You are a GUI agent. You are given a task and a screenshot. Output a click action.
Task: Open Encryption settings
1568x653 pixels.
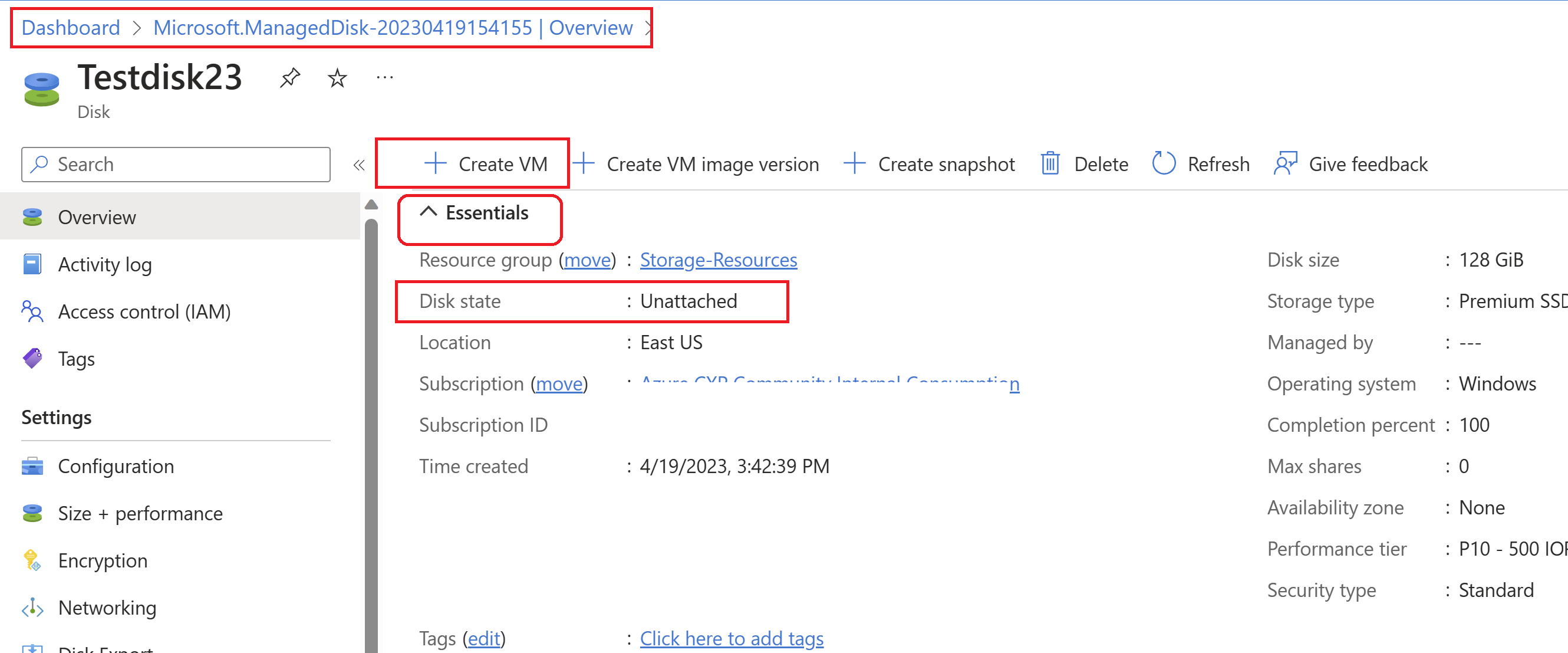click(180, 560)
